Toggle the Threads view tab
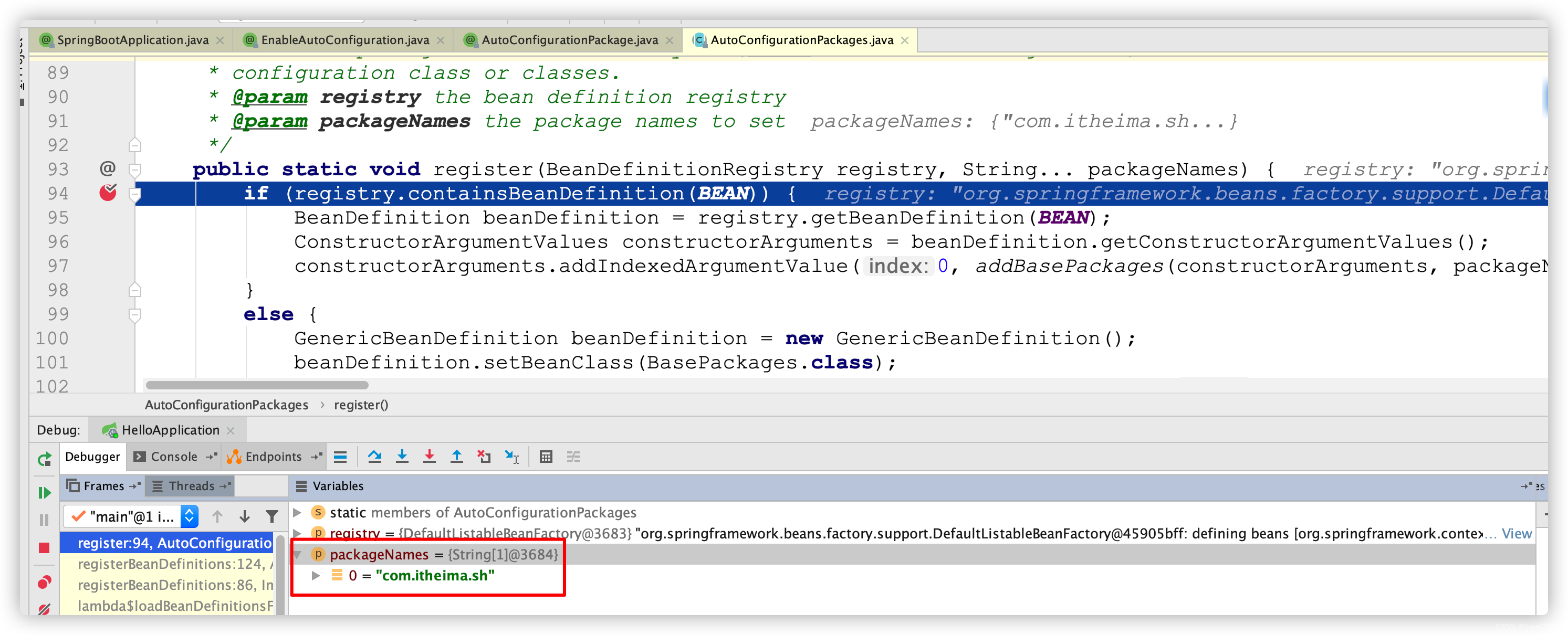This screenshot has height=635, width=1568. [x=191, y=485]
